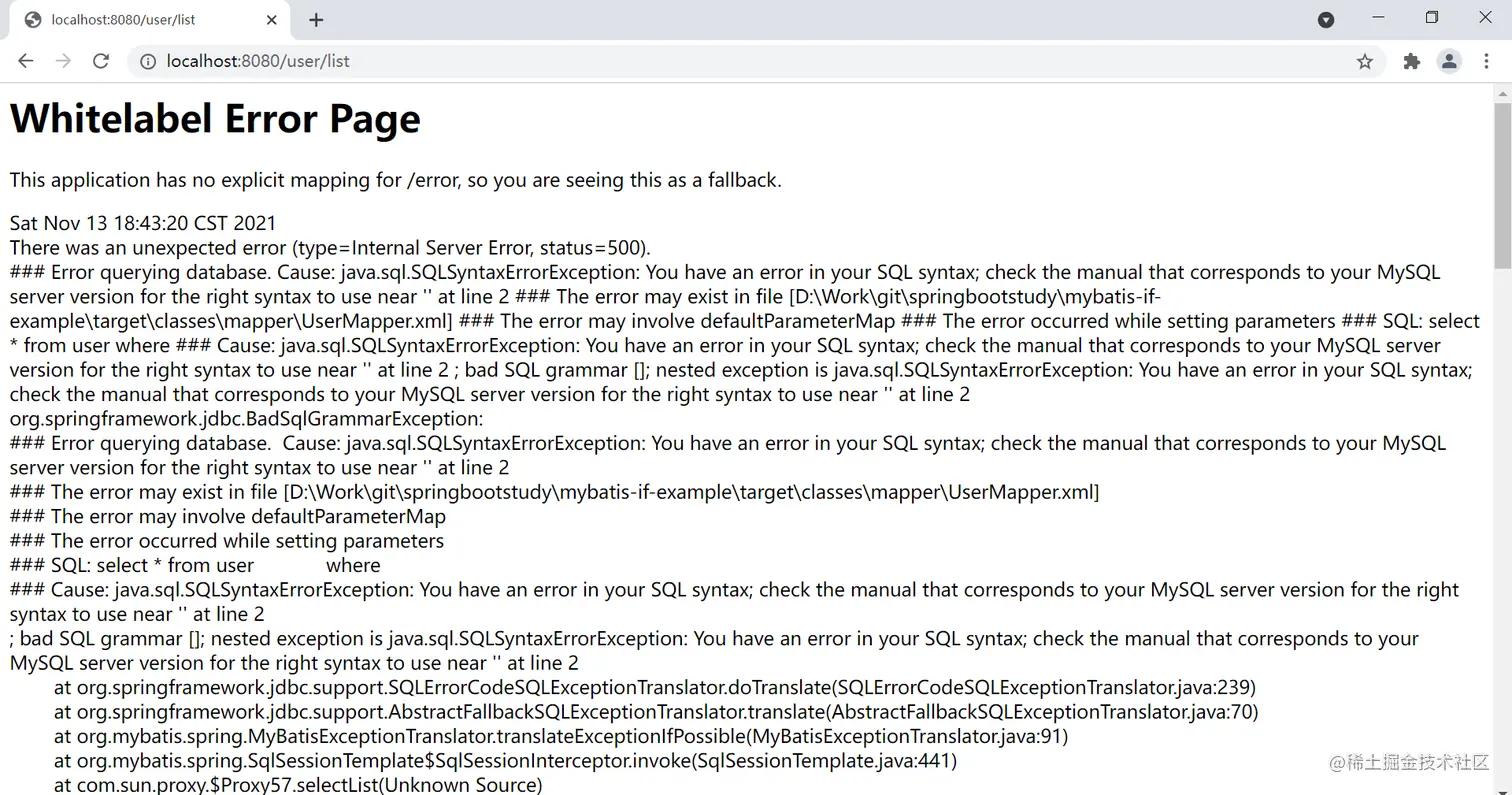This screenshot has height=795, width=1512.
Task: Open Chrome's three-dot customize menu
Action: tap(1485, 61)
